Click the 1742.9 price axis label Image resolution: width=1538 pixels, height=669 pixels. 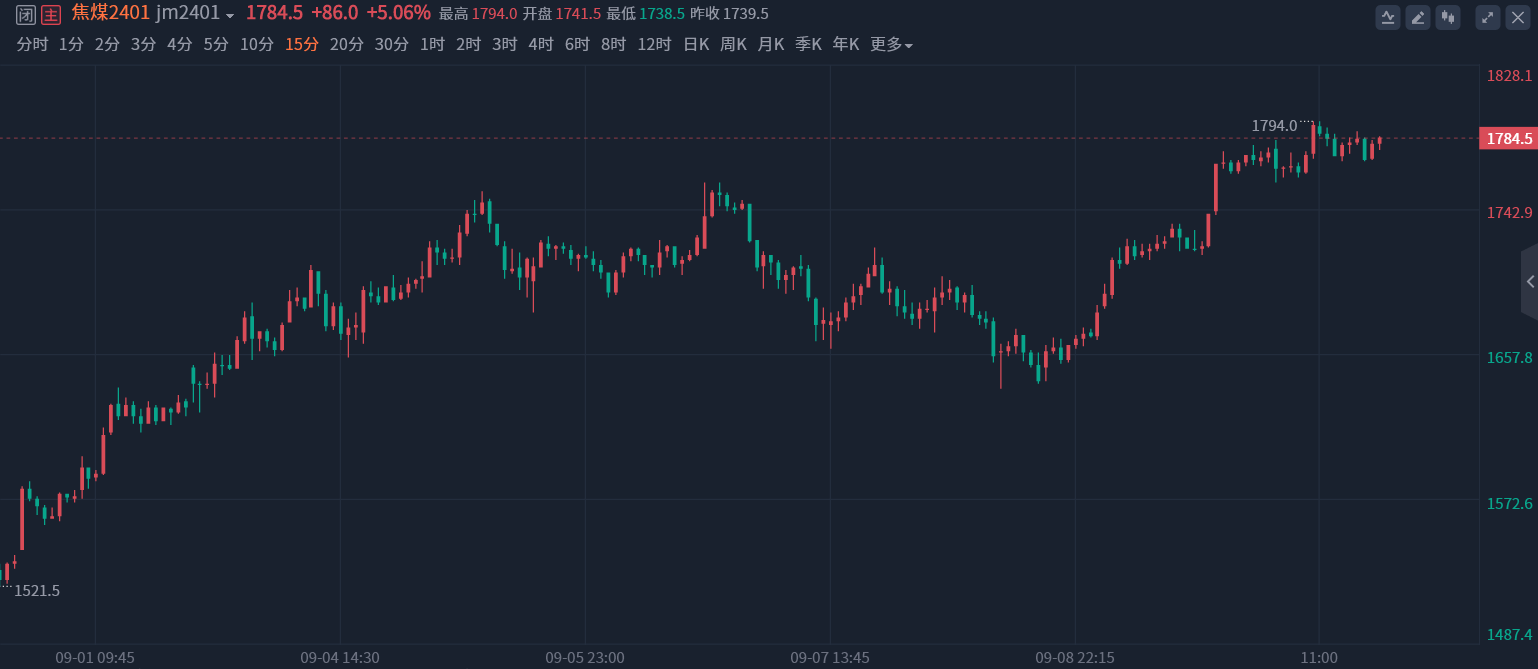click(1510, 213)
